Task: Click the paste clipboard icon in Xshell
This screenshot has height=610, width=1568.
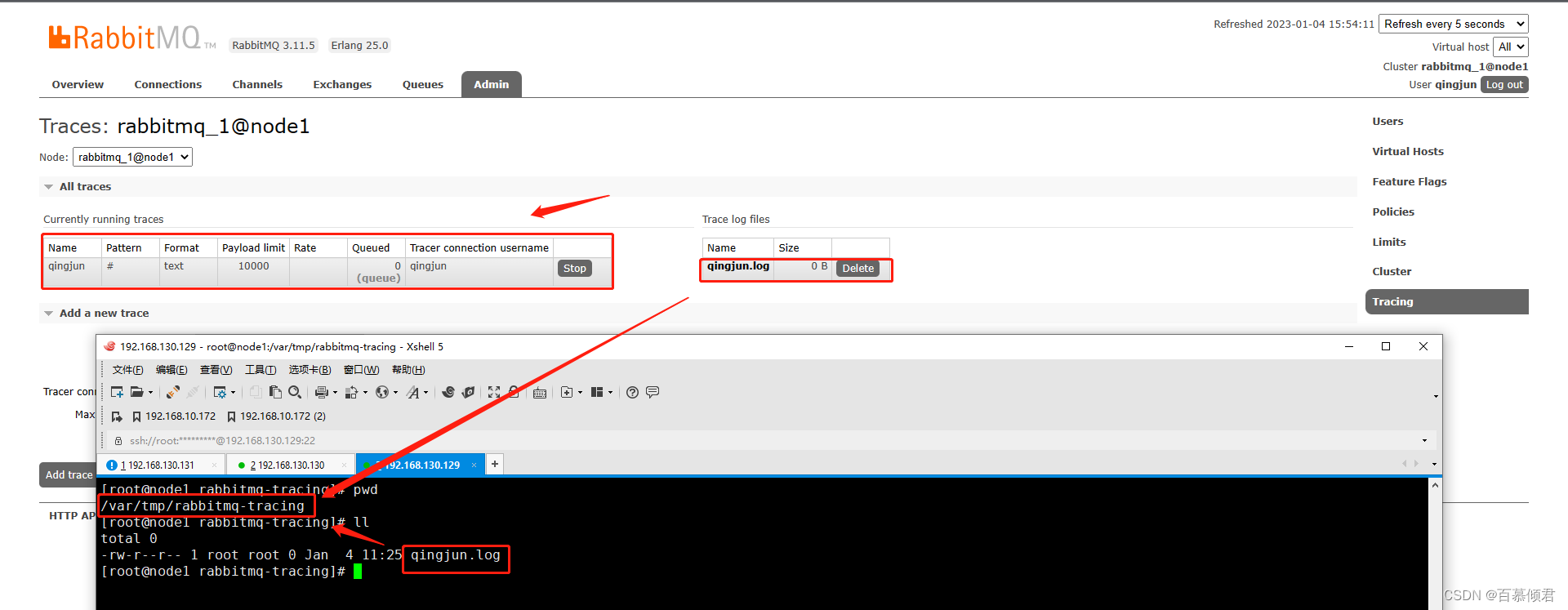Action: (275, 392)
